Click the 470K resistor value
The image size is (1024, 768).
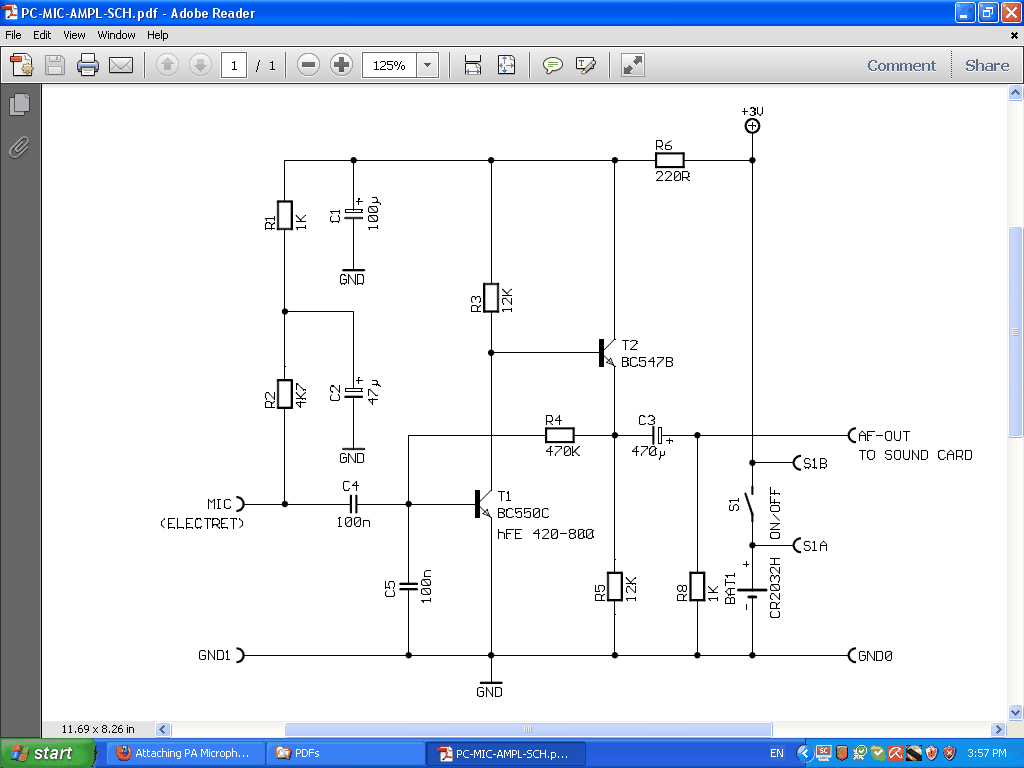coord(562,451)
